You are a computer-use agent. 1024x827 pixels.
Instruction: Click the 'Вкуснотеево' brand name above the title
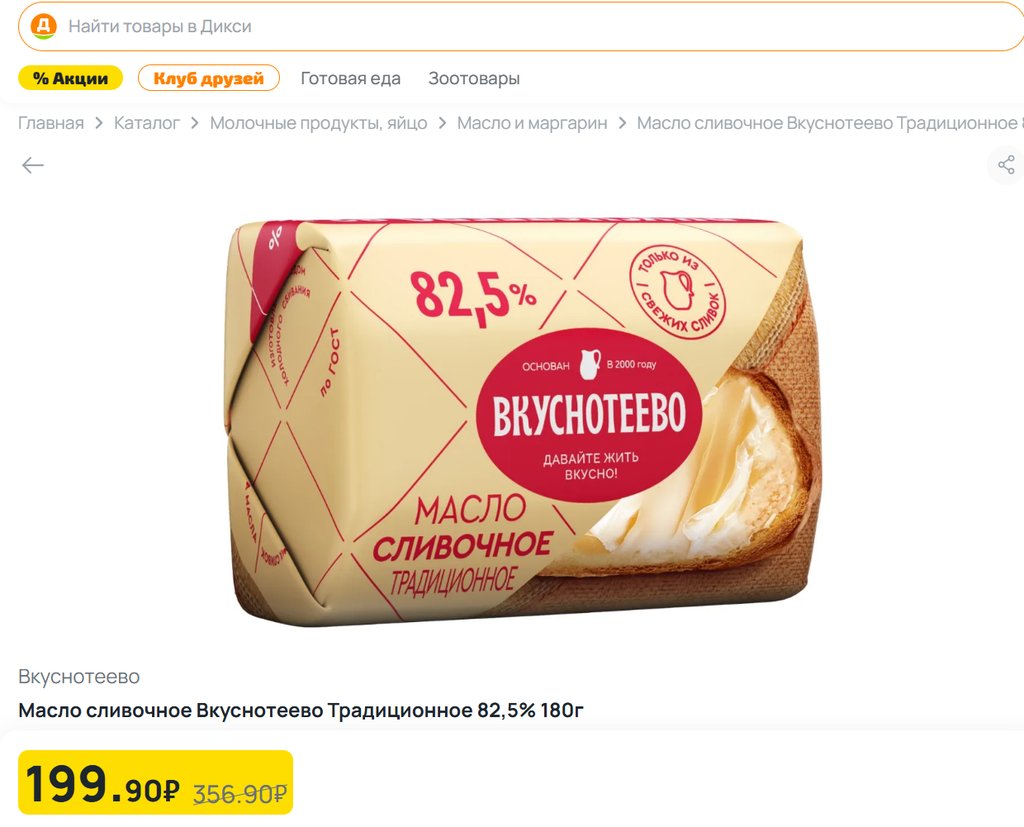[79, 677]
